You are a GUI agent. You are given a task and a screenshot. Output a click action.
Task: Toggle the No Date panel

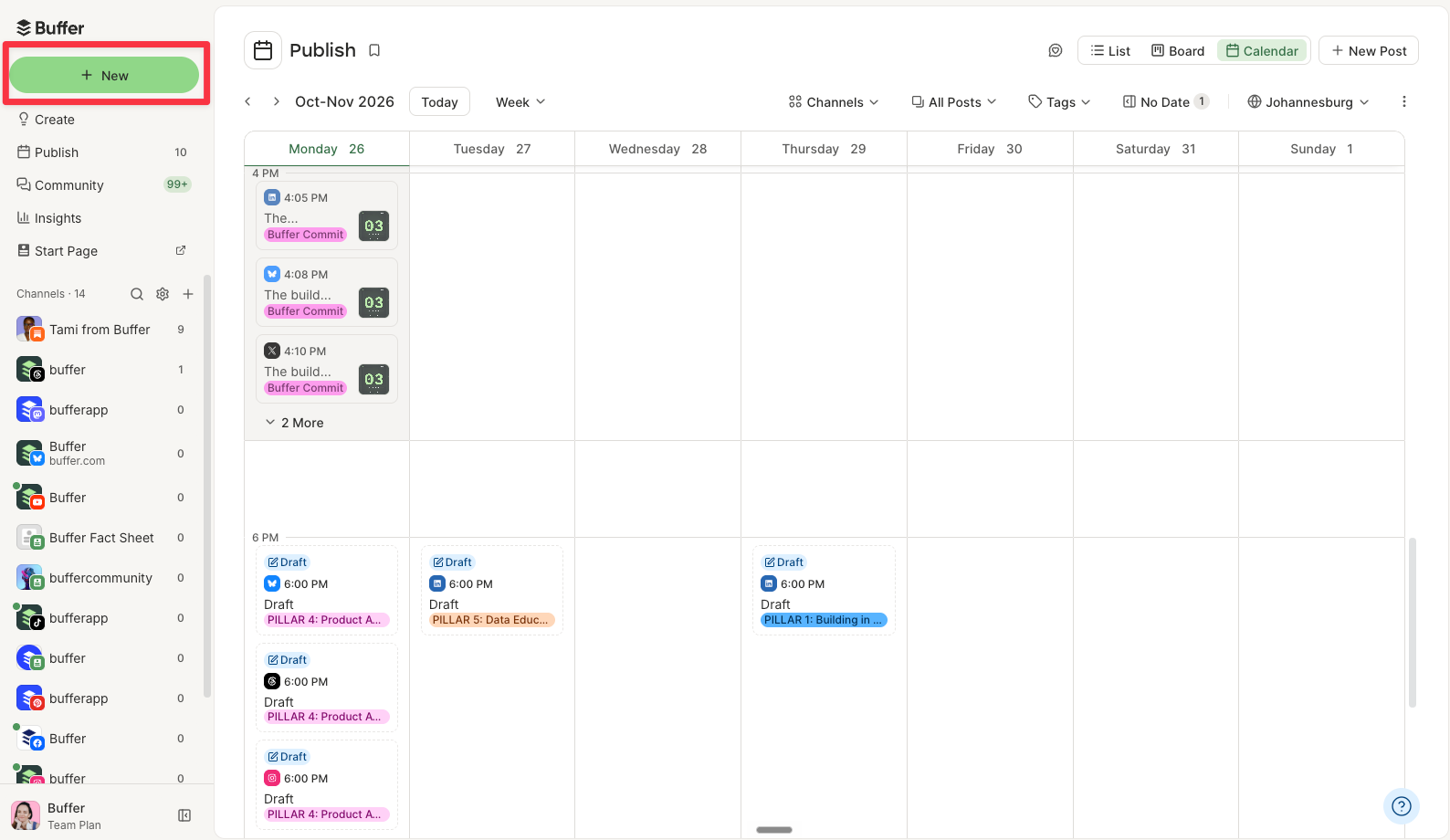click(1166, 101)
